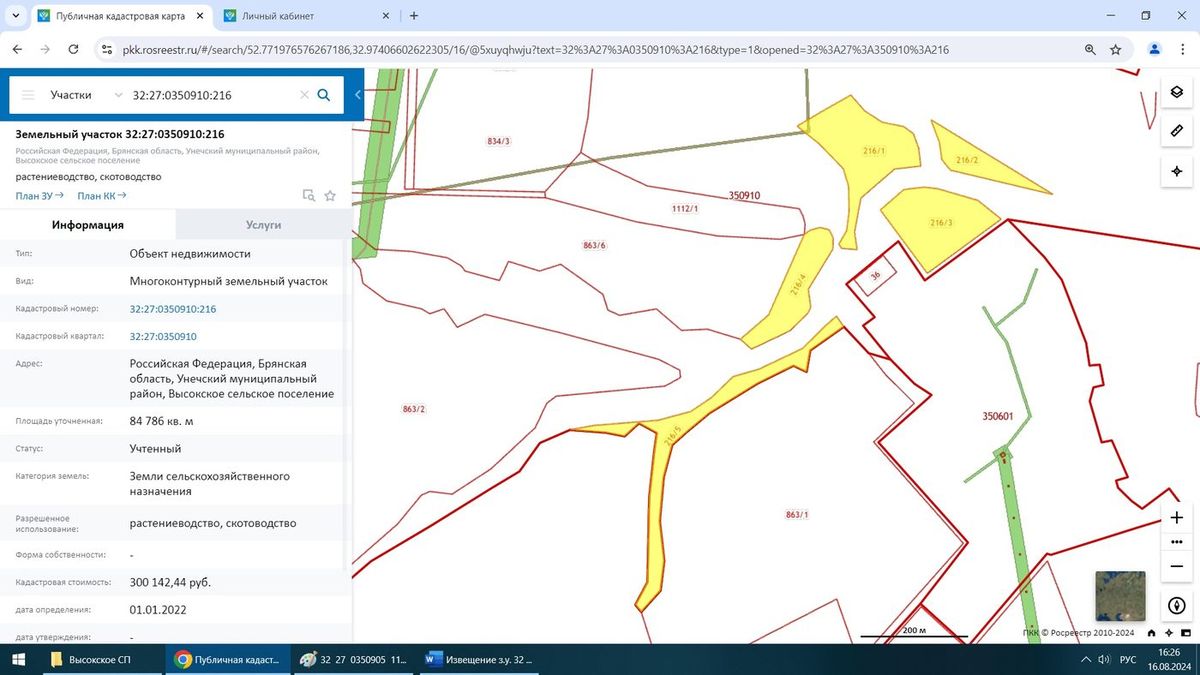Image resolution: width=1200 pixels, height=675 pixels.
Task: Open the План ЗУ link
Action: tap(40, 196)
